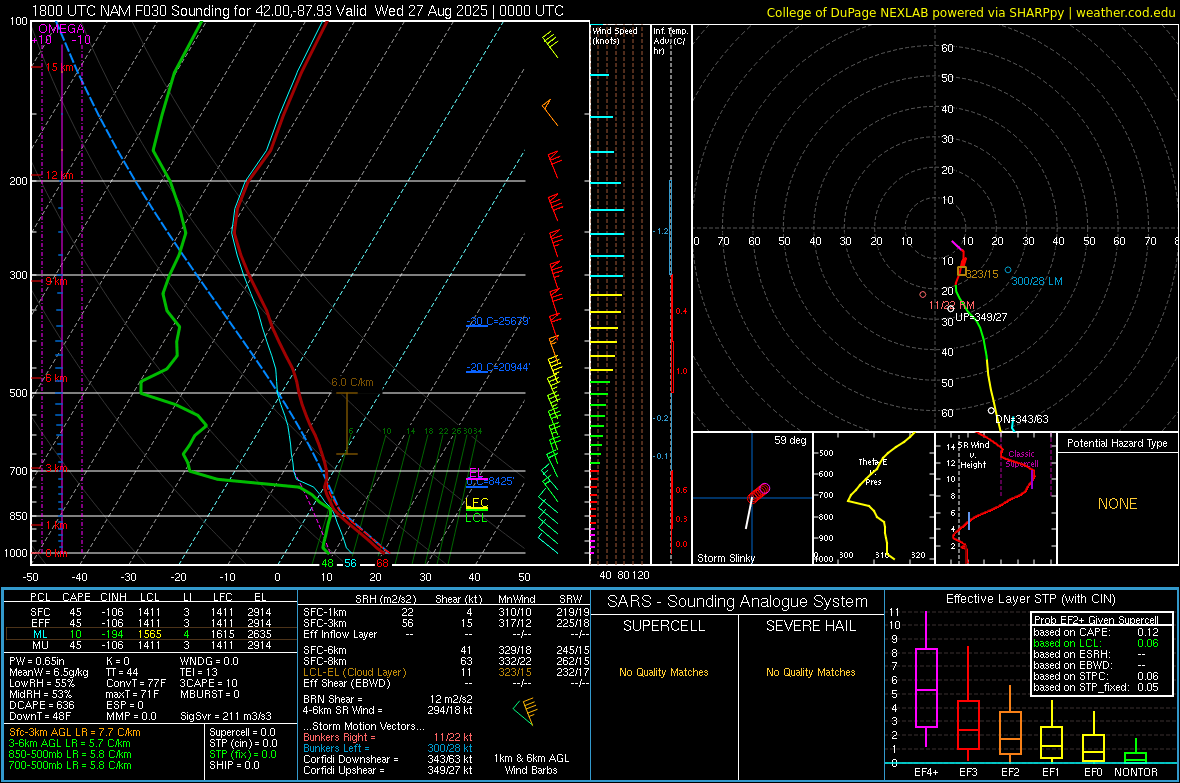Click the '6.0 C/km' lapse rate label
Image resolution: width=1180 pixels, height=783 pixels.
(352, 382)
